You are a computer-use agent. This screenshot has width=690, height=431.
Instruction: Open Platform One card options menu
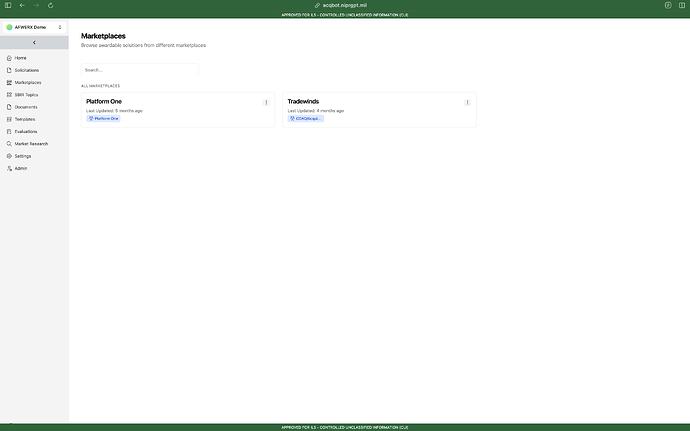click(266, 103)
